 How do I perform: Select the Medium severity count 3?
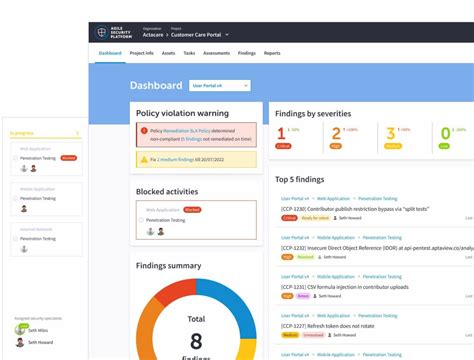391,134
